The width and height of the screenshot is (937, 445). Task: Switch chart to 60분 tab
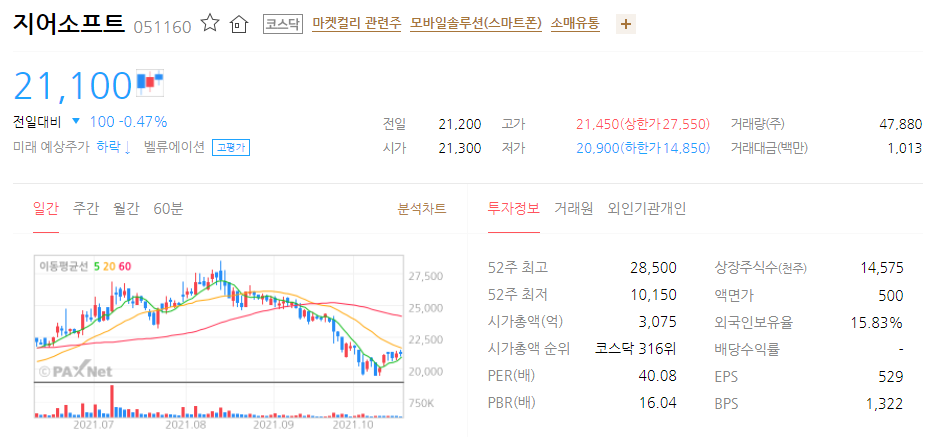tap(168, 208)
